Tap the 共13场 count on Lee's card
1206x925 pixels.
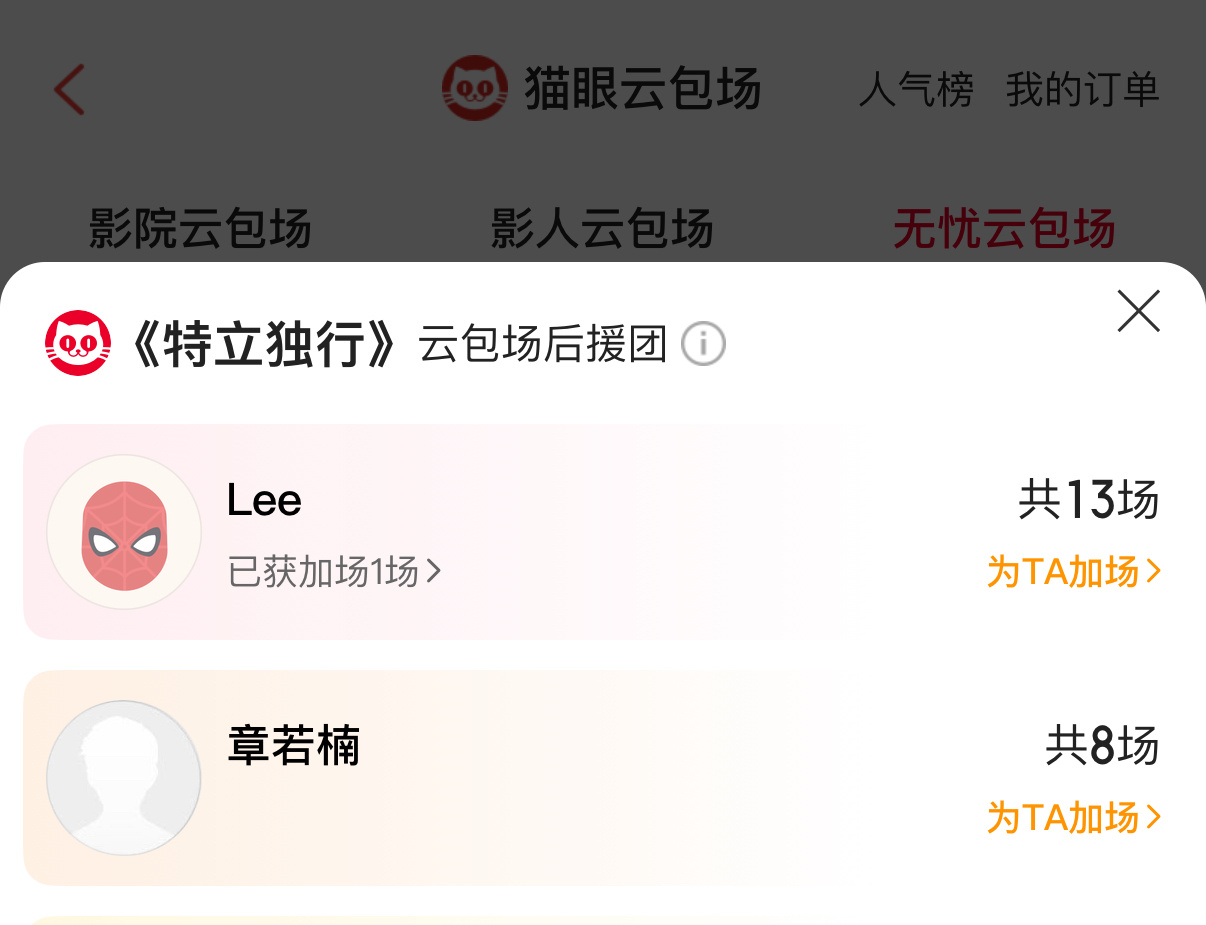(1089, 500)
